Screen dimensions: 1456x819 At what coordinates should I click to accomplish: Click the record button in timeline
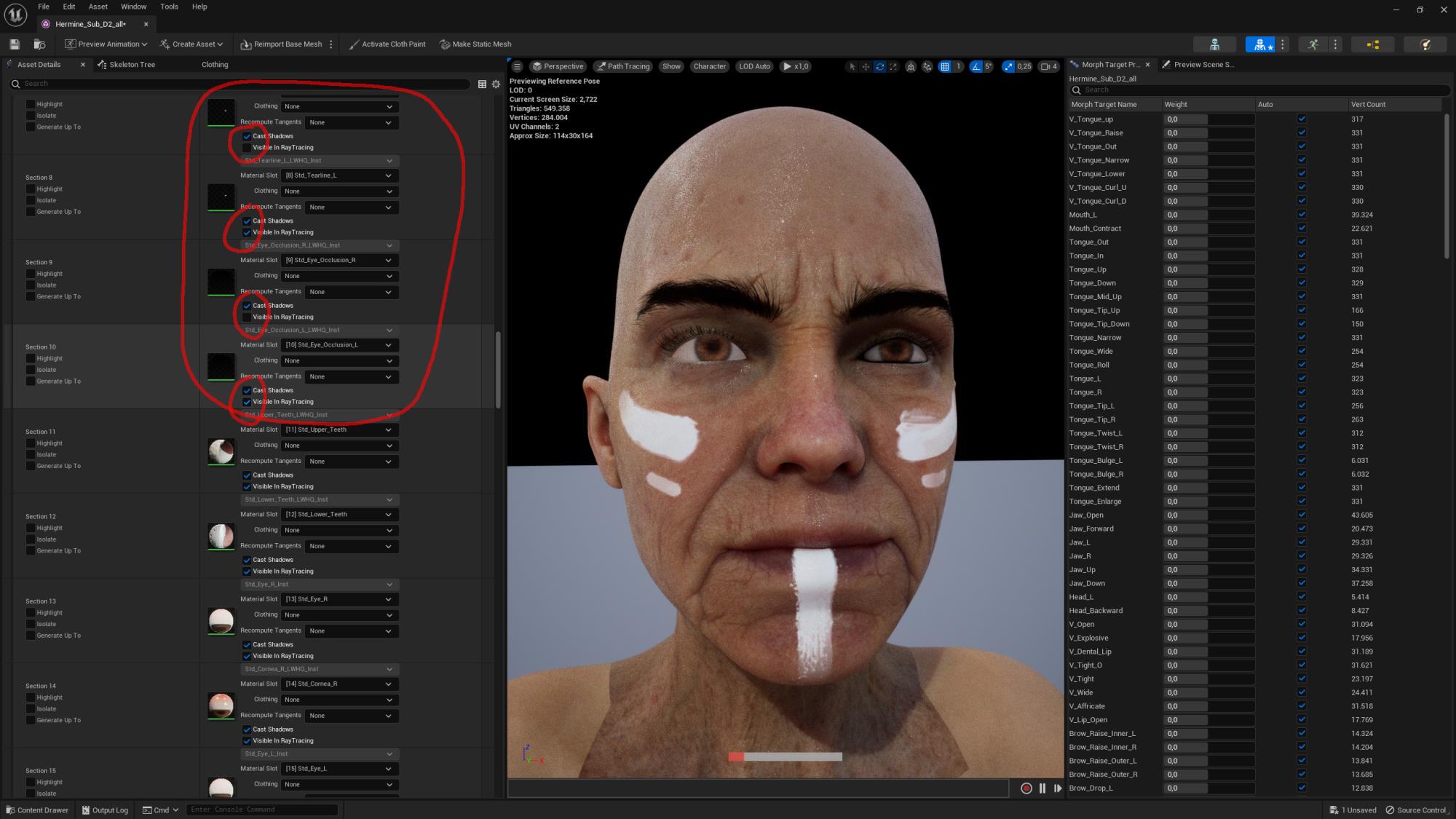pos(1026,788)
